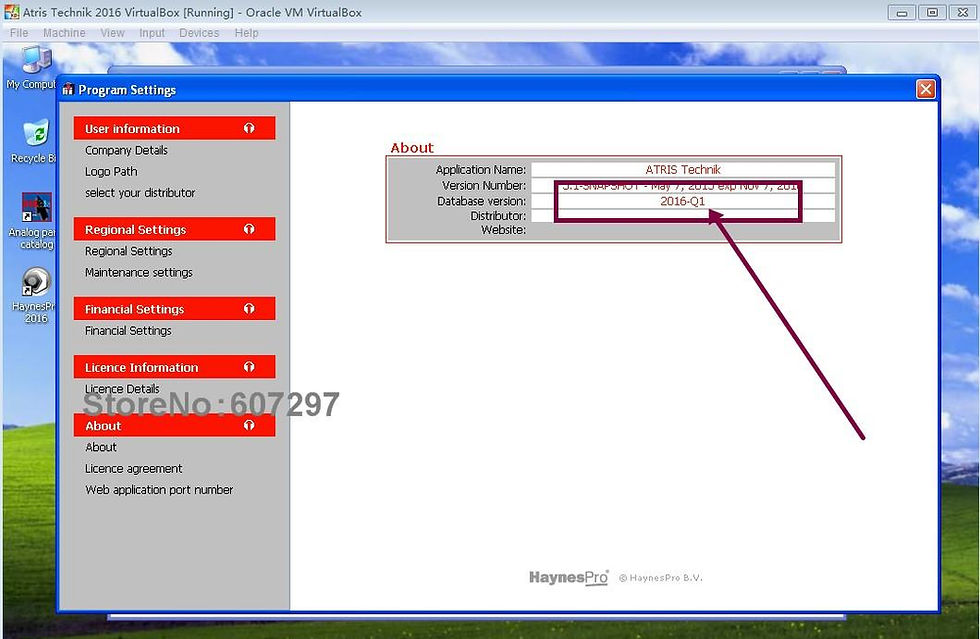This screenshot has width=980, height=639.
Task: Click the Version Number value field
Action: click(x=682, y=186)
